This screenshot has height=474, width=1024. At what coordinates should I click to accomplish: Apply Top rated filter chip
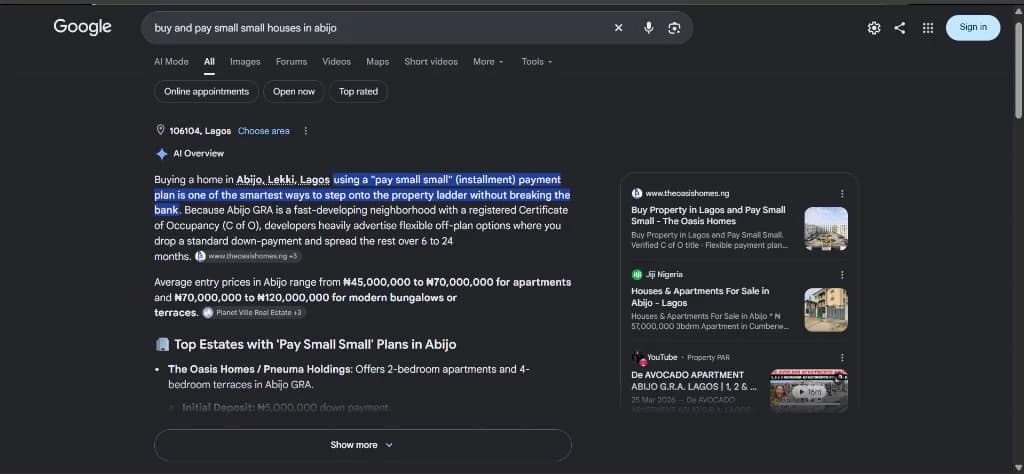tap(359, 91)
